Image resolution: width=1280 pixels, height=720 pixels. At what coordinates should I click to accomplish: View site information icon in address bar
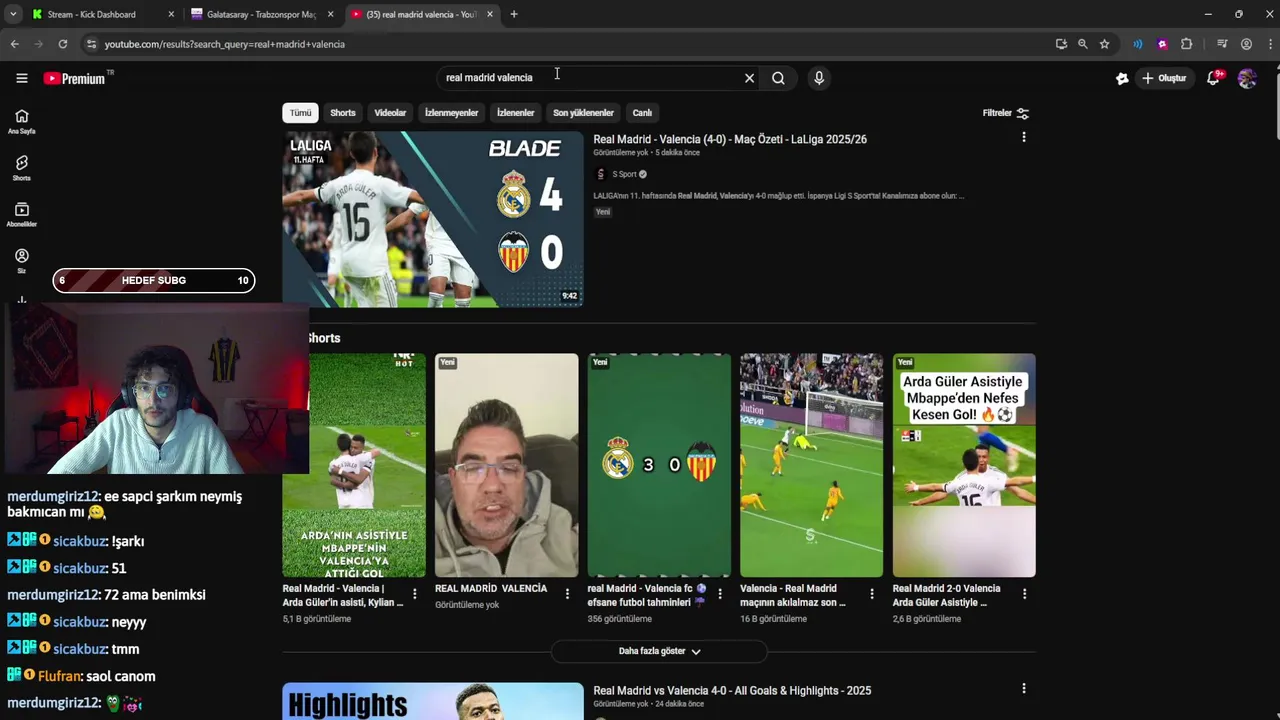coord(91,44)
